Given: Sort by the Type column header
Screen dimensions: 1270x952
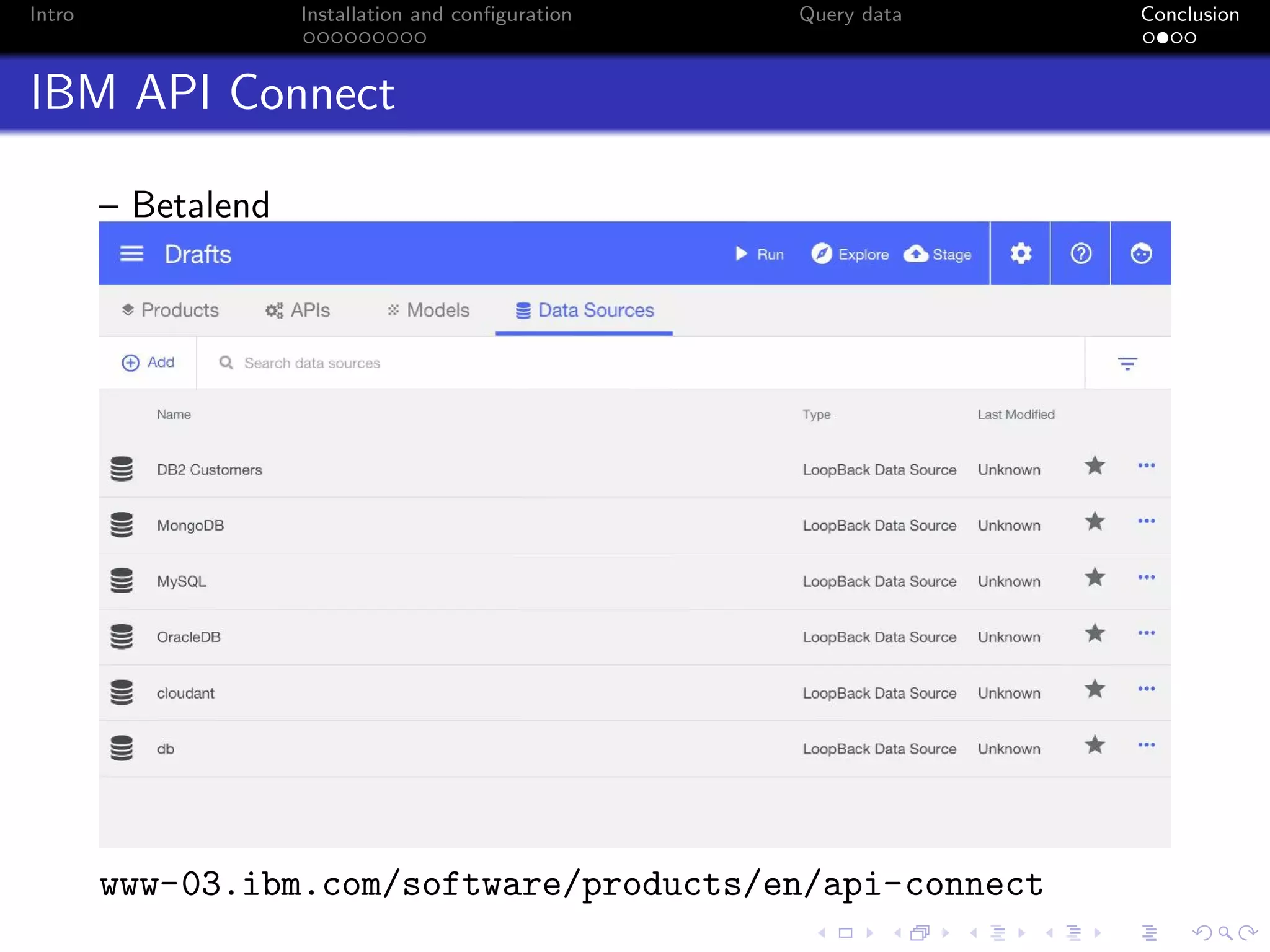Looking at the screenshot, I should click(x=816, y=415).
